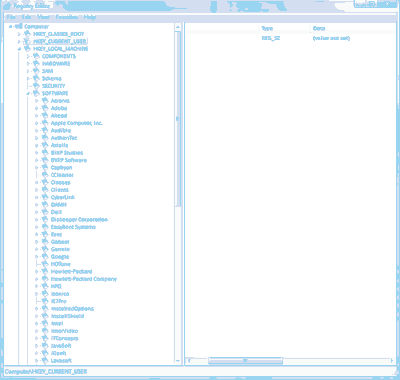Image resolution: width=400 pixels, height=380 pixels.
Task: Click the Computer root icon in tree
Action: coord(19,26)
